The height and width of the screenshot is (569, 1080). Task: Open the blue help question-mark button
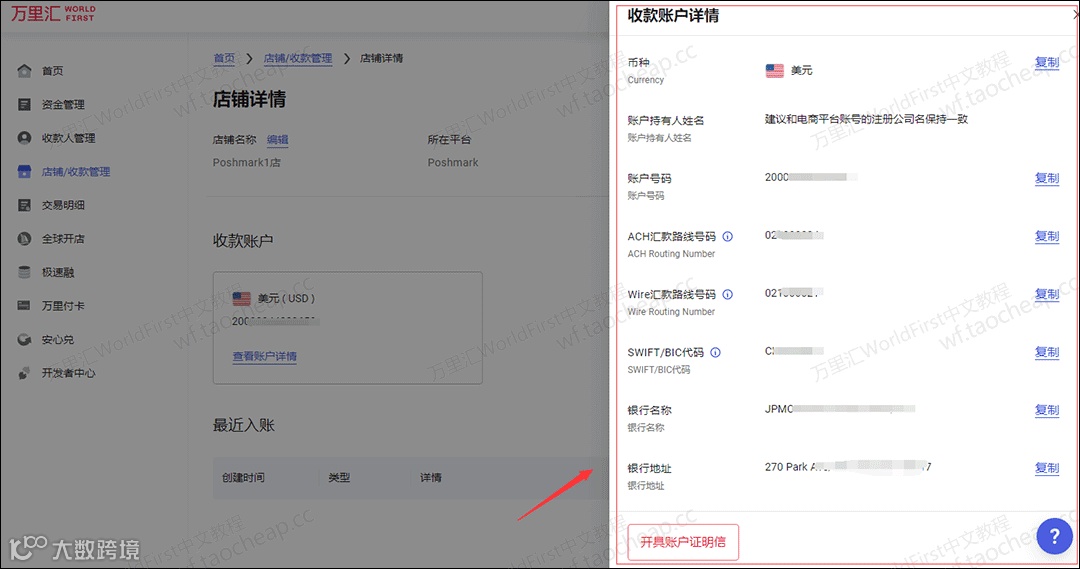click(x=1055, y=536)
